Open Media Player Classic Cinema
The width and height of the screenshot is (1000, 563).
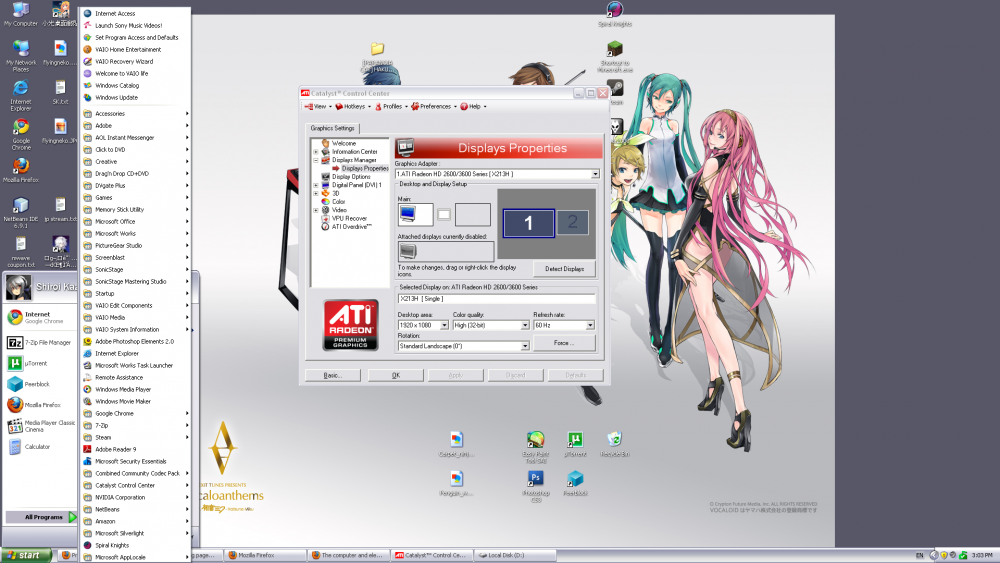(41, 426)
